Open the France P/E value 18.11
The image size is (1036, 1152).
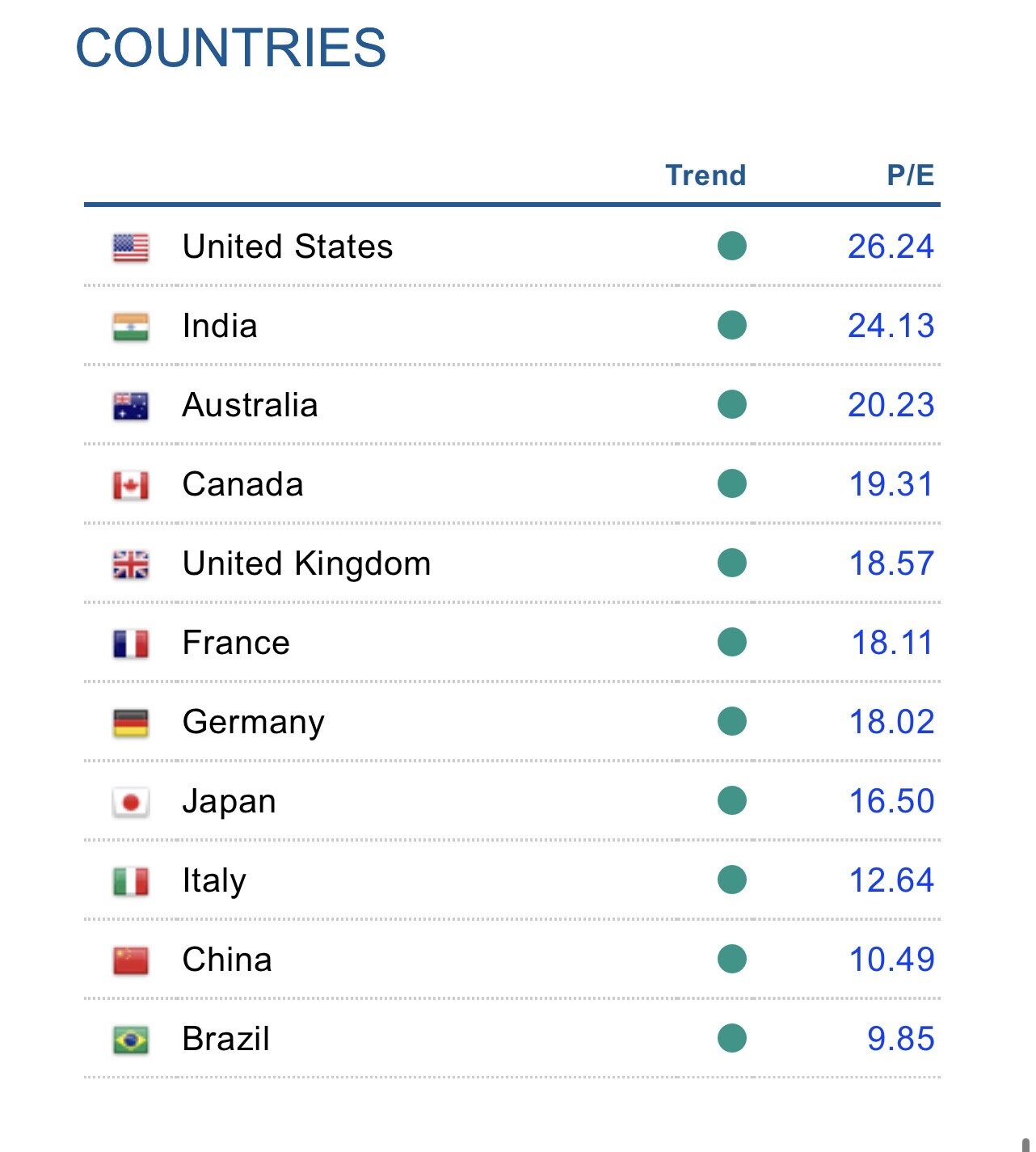[x=892, y=643]
